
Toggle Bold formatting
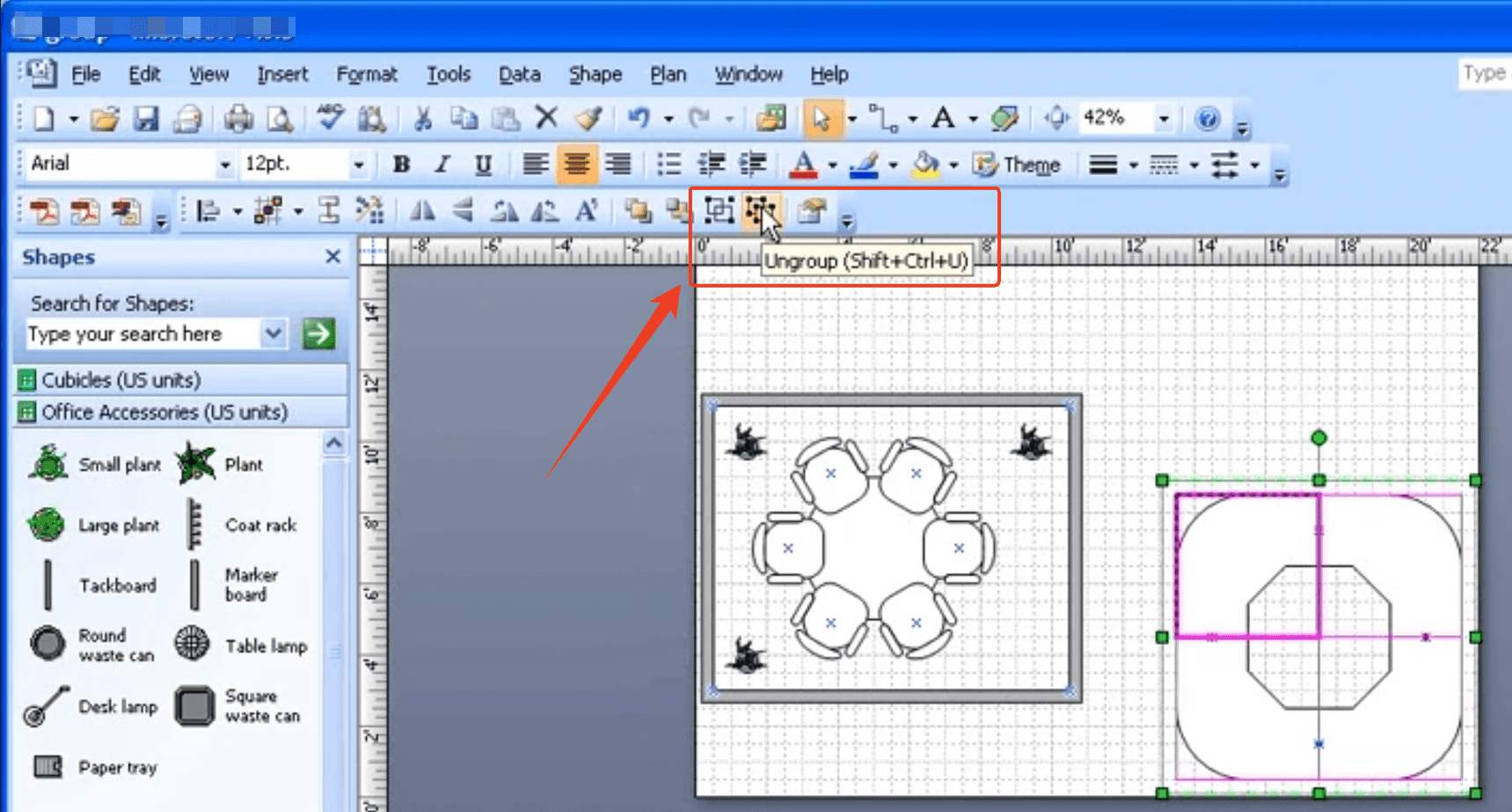click(x=401, y=165)
